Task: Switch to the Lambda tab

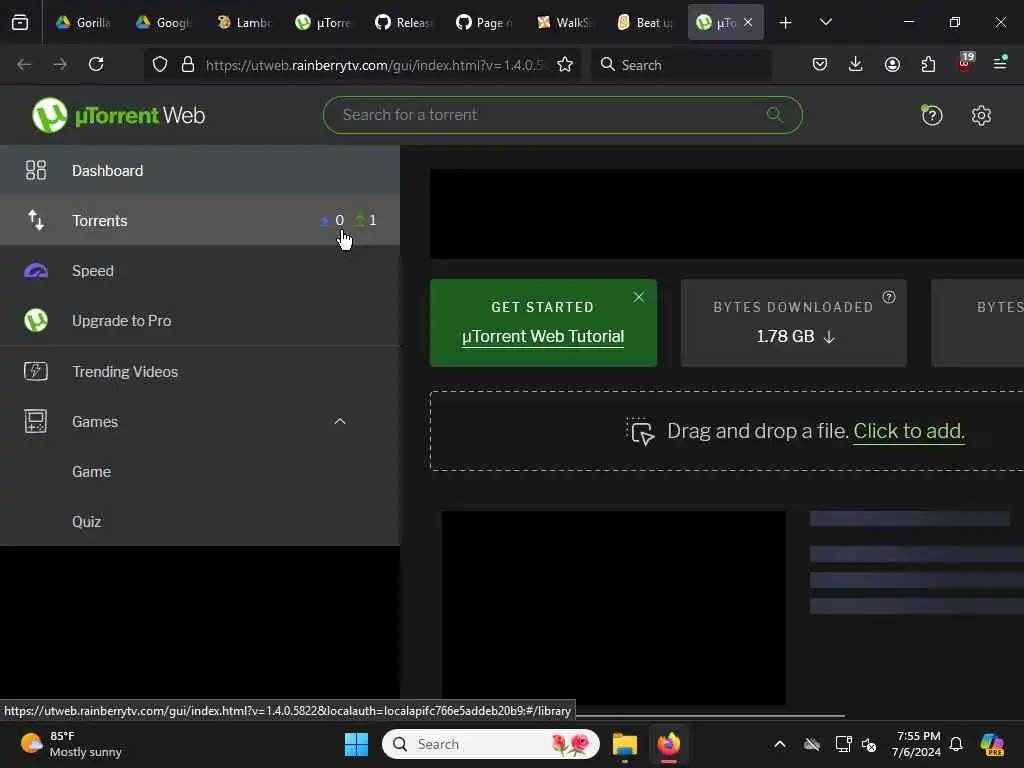Action: tap(244, 23)
